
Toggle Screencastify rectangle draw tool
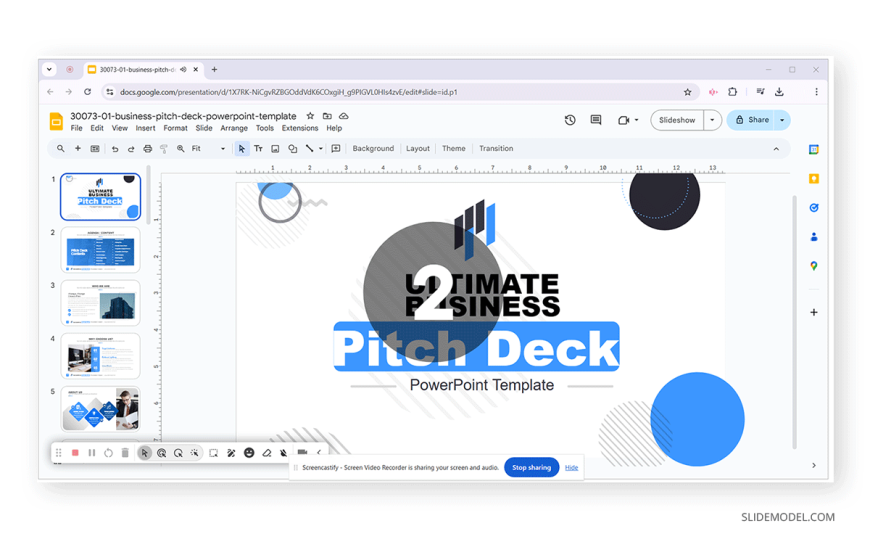point(214,453)
